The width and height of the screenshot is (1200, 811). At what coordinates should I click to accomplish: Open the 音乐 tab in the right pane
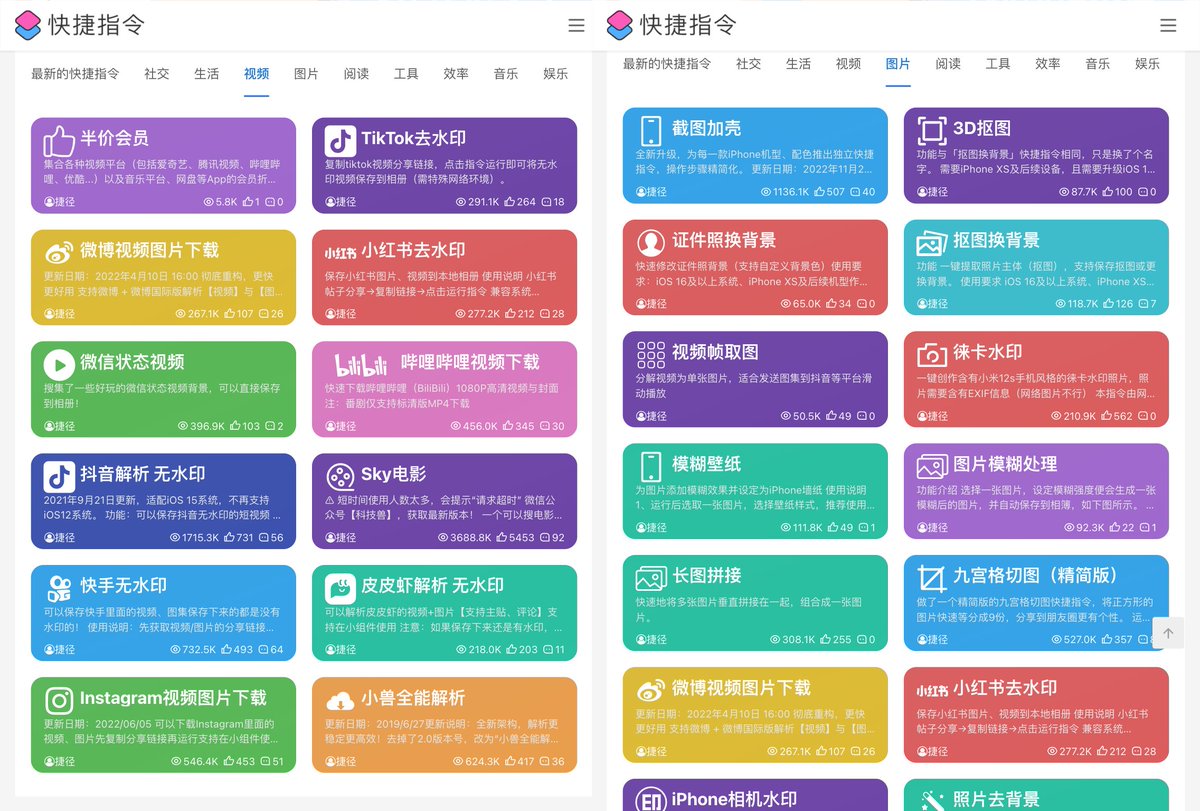click(x=1098, y=64)
